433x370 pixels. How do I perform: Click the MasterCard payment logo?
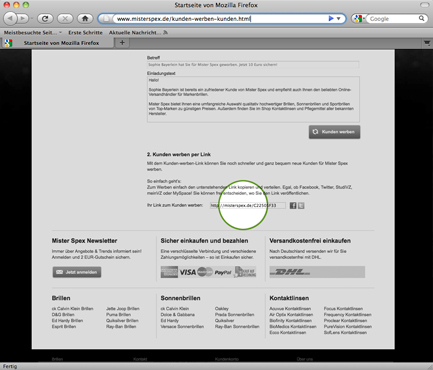point(205,272)
